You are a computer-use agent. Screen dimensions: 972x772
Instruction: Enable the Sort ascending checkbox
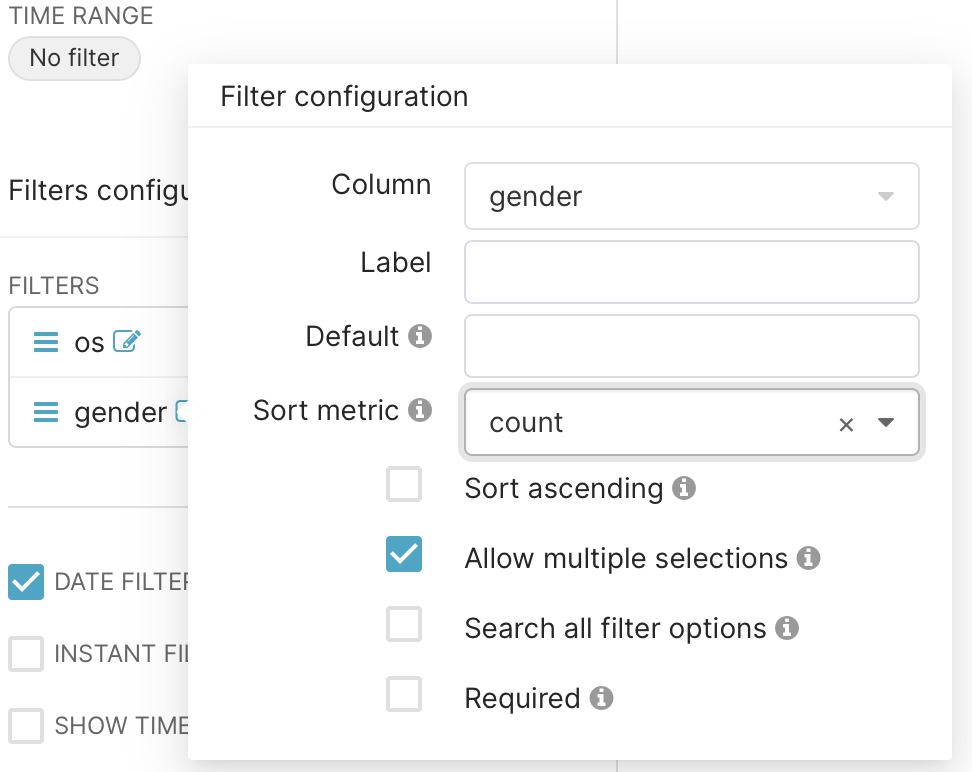click(x=404, y=485)
